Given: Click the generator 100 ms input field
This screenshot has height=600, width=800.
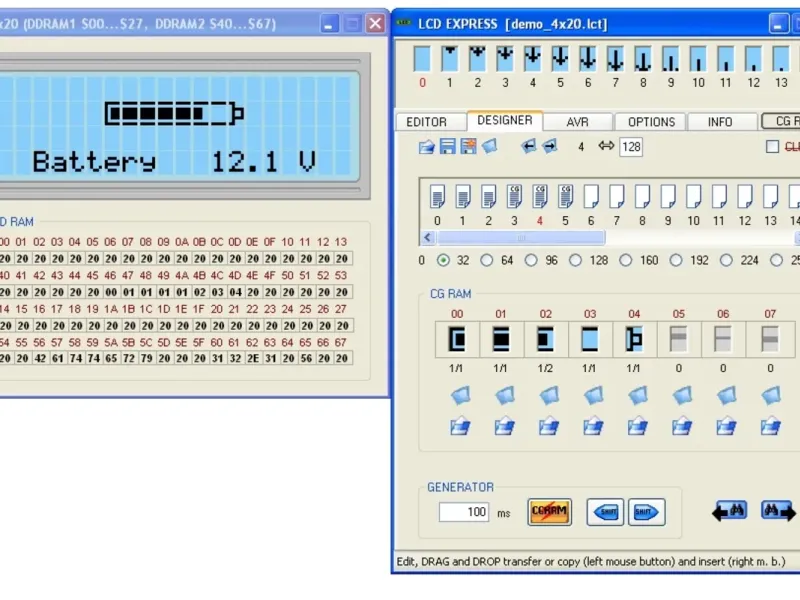Looking at the screenshot, I should [464, 512].
